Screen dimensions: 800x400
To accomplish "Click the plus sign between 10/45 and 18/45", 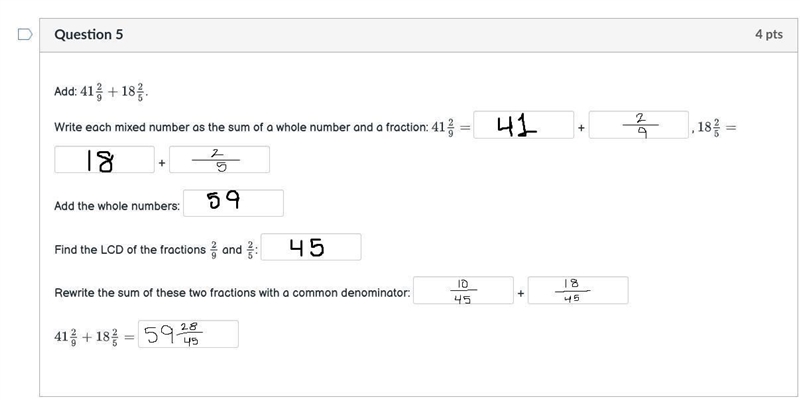I will coord(520,294).
